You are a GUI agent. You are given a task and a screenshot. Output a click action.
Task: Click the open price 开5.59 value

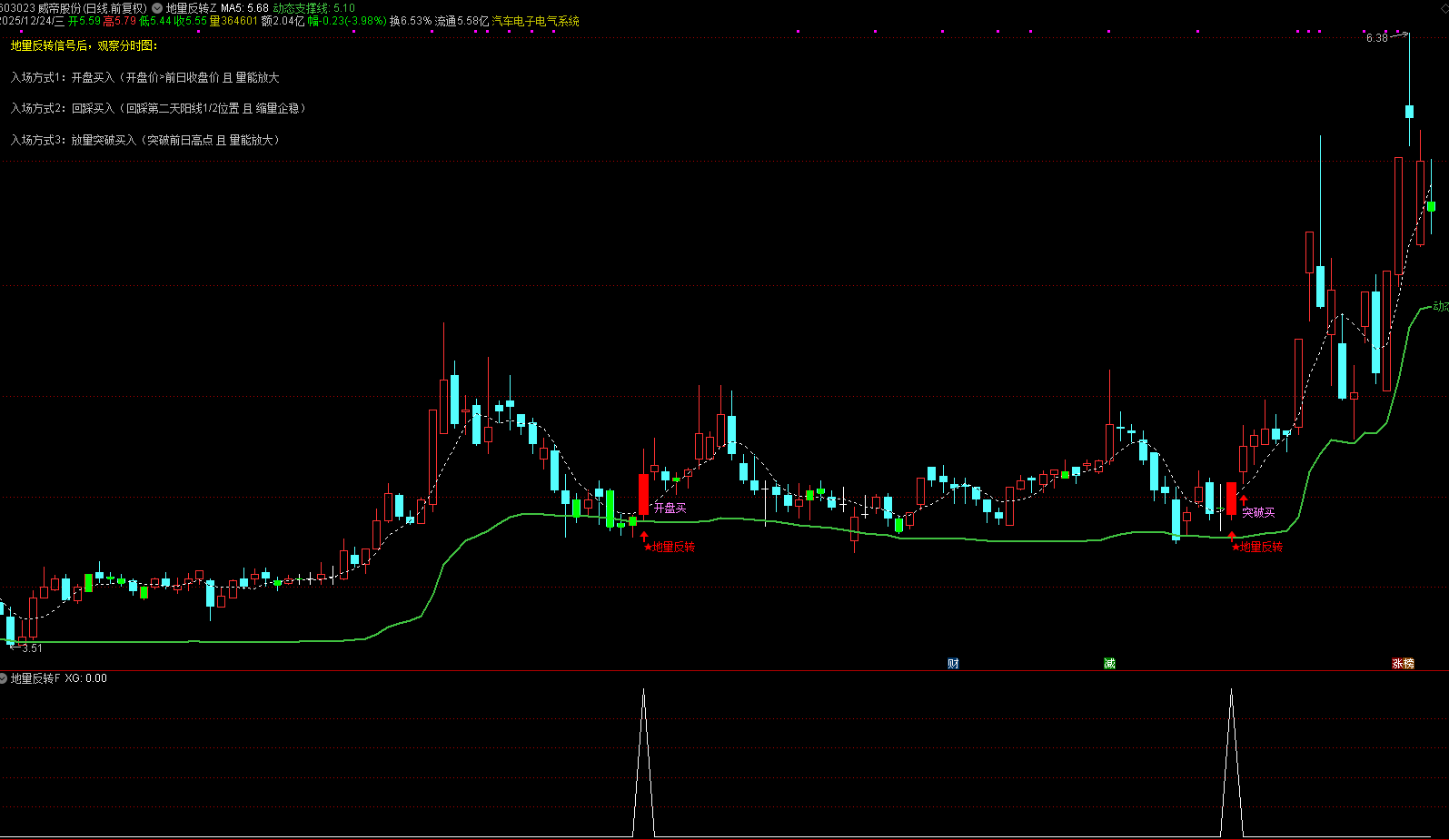click(84, 21)
